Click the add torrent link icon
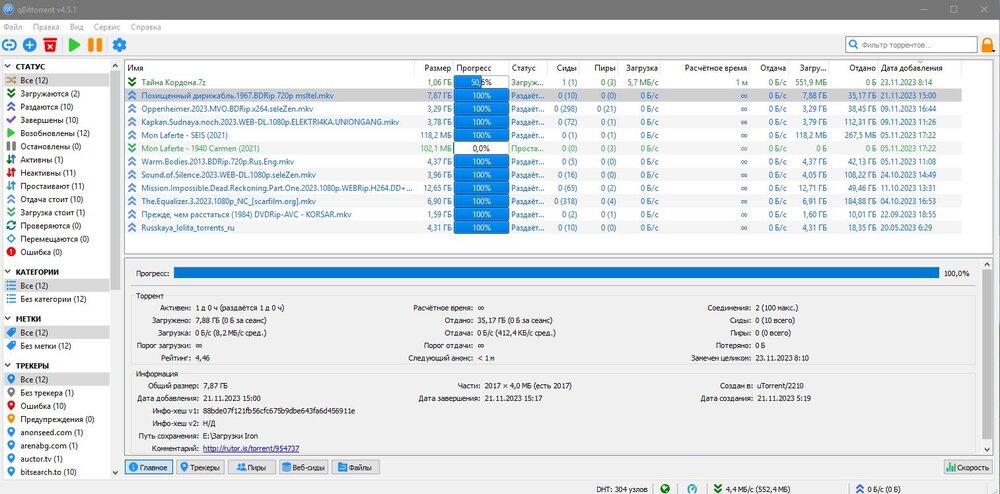This screenshot has height=494, width=1000. click(x=10, y=45)
